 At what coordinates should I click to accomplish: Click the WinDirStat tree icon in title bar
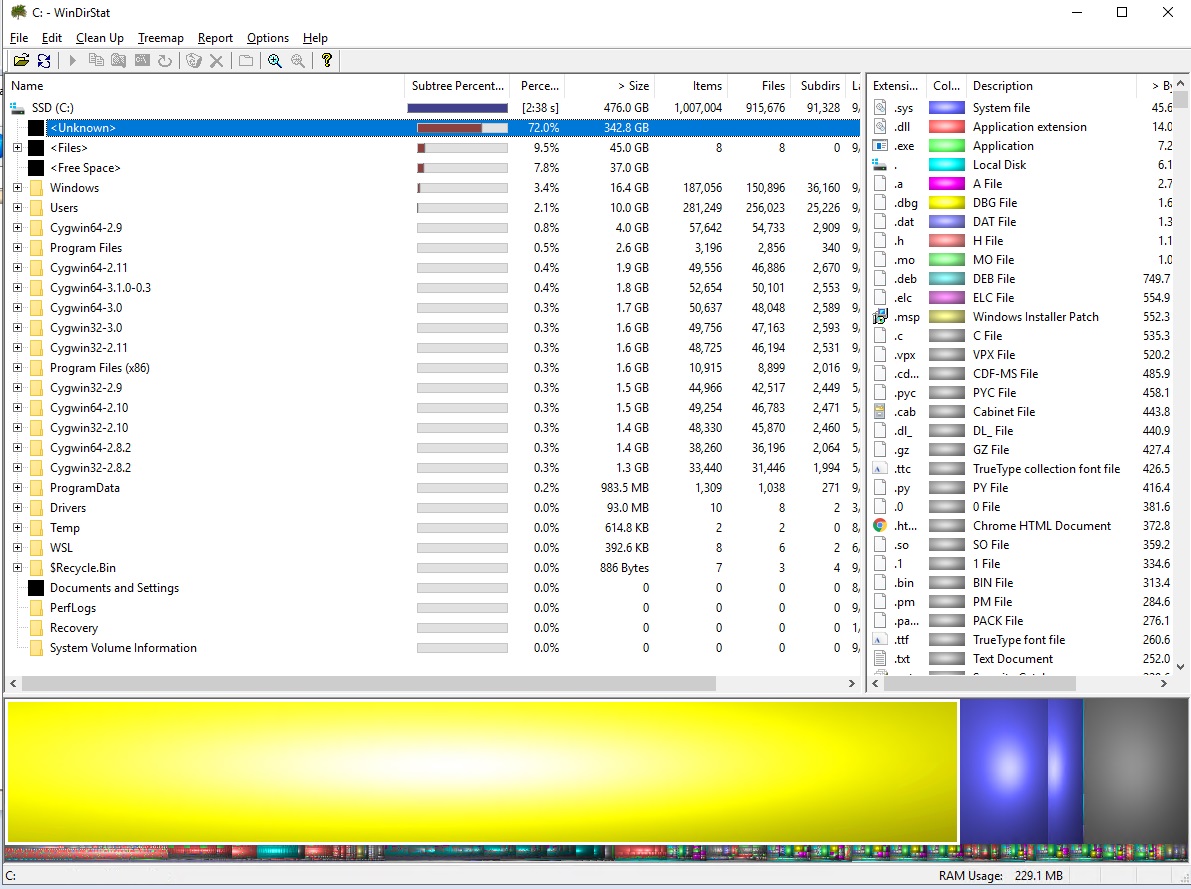pos(18,12)
